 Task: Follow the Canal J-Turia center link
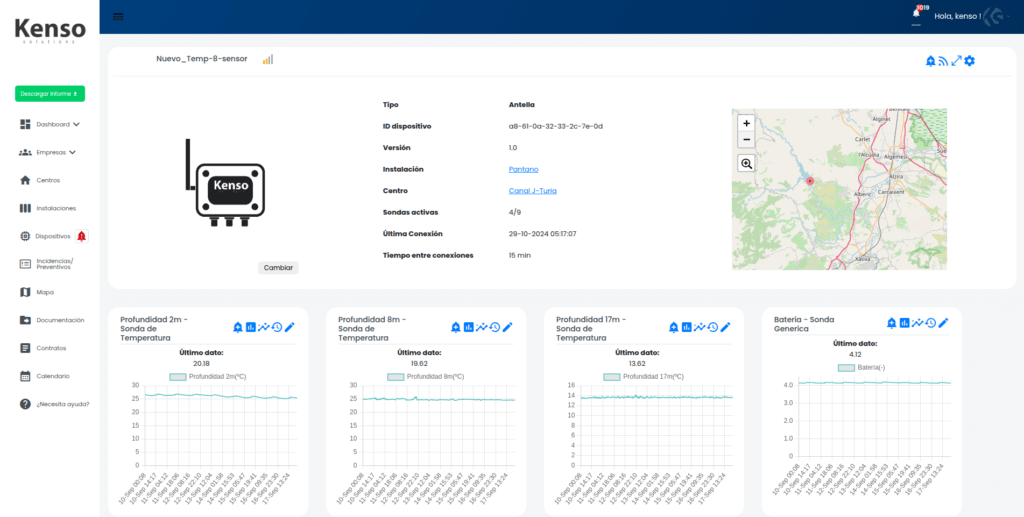(x=532, y=191)
